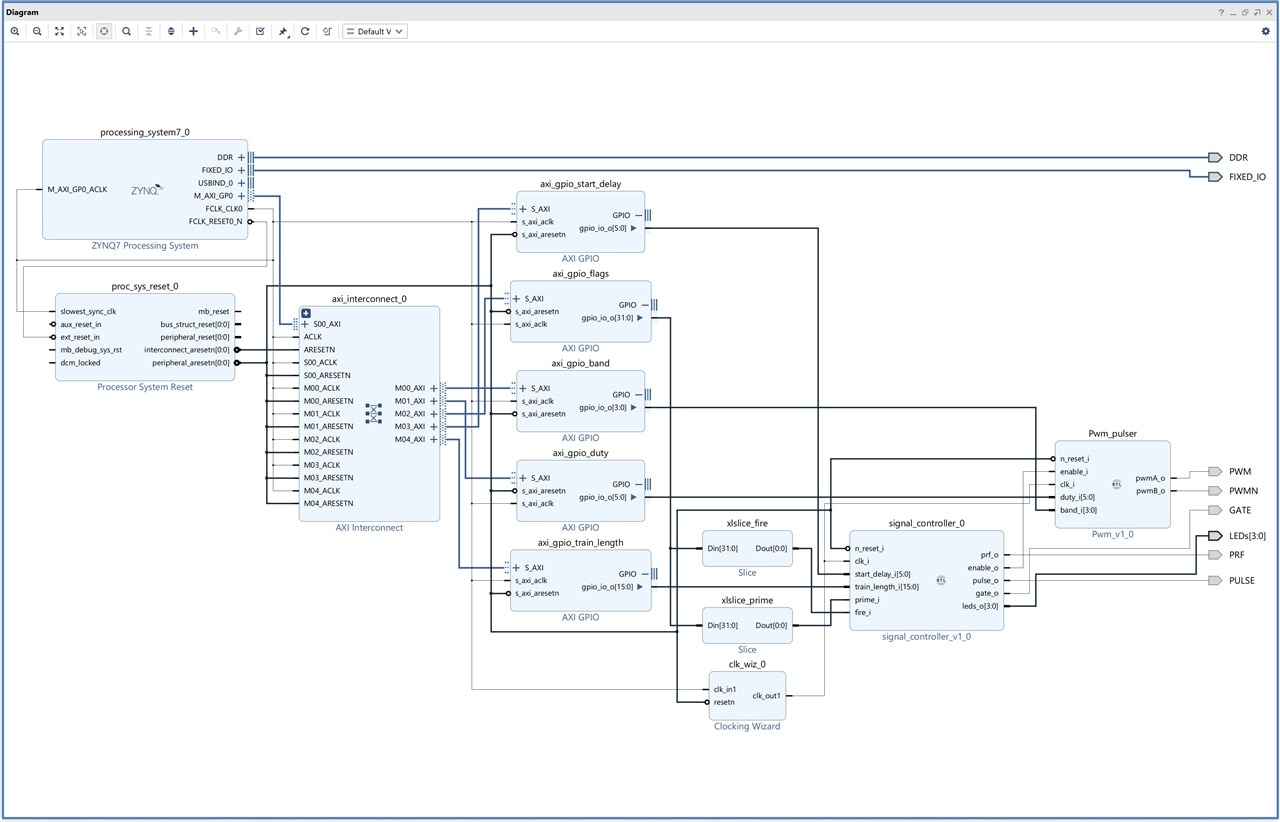Expand the DDR interface on processing_system7_0
The width and height of the screenshot is (1280, 822).
coord(241,157)
